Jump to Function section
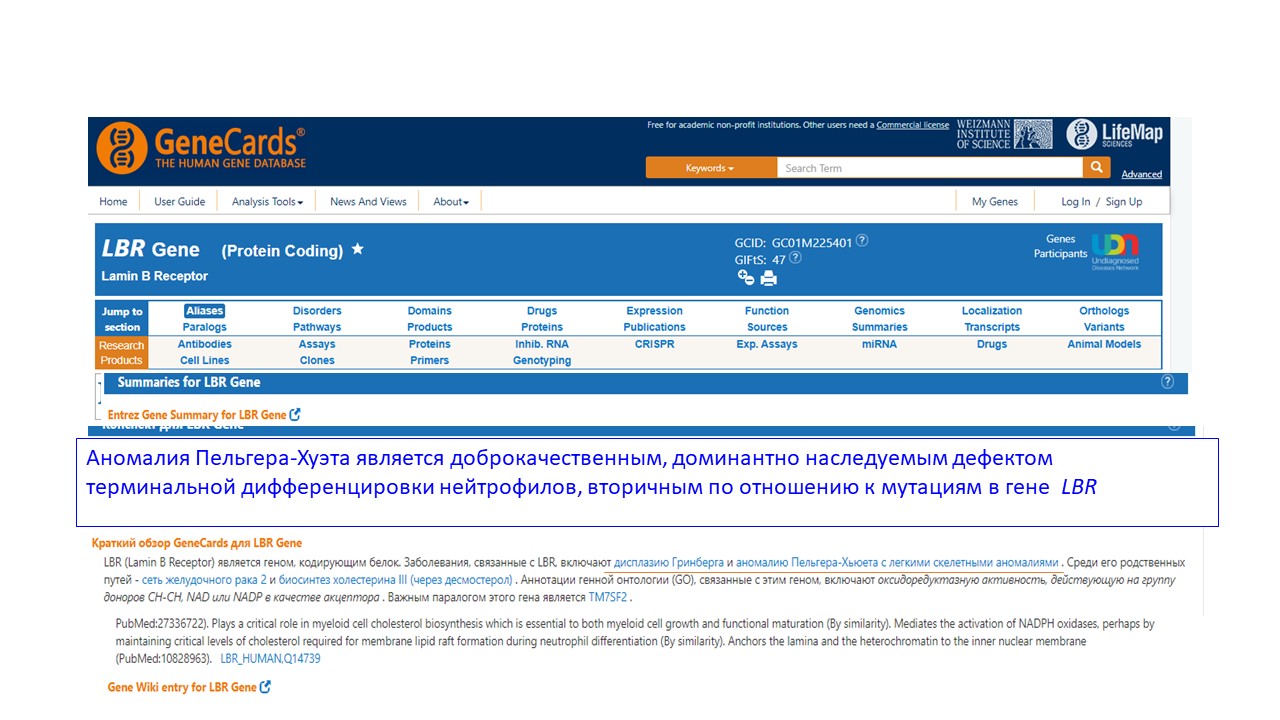 767,311
